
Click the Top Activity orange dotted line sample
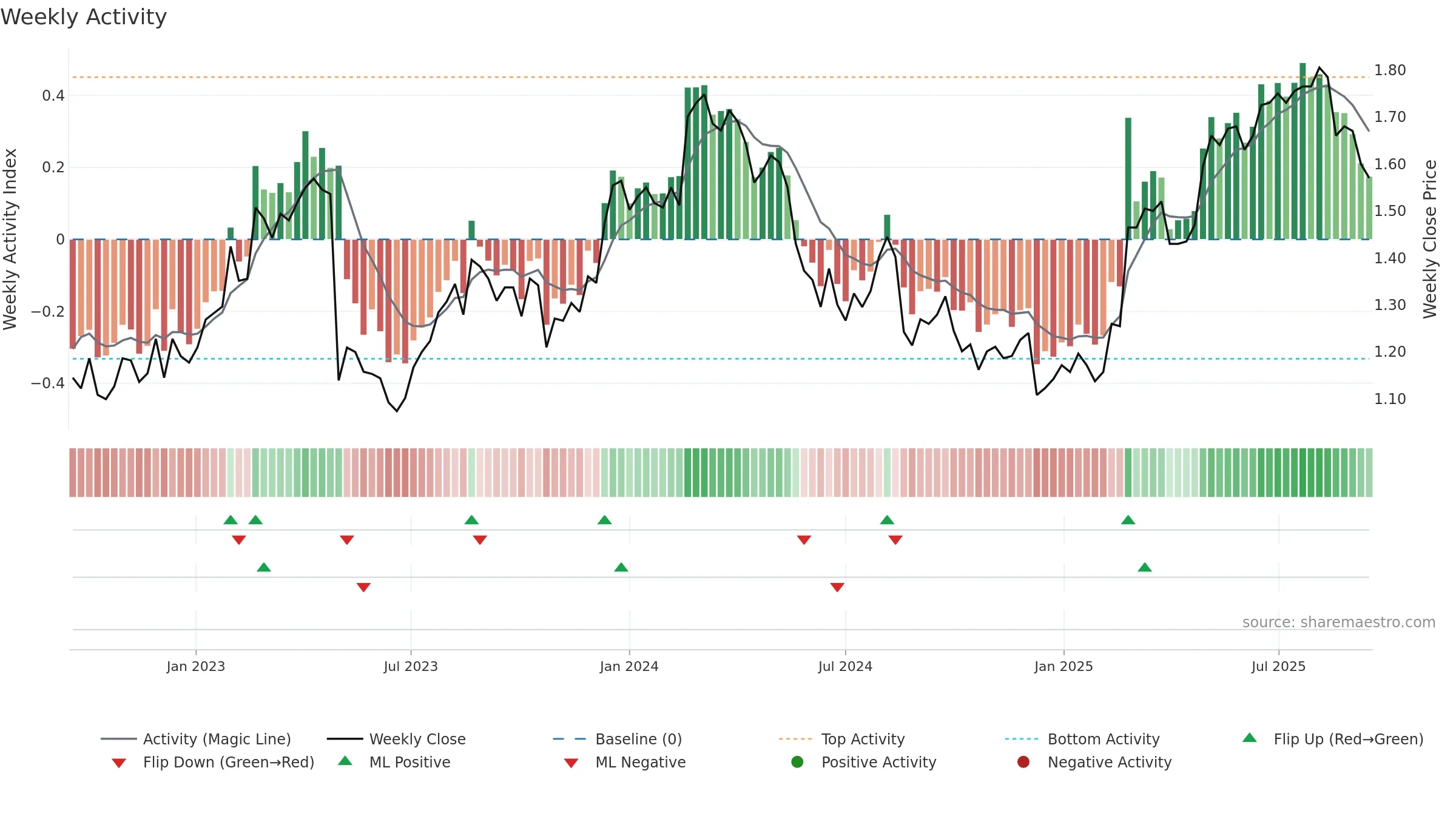point(797,739)
